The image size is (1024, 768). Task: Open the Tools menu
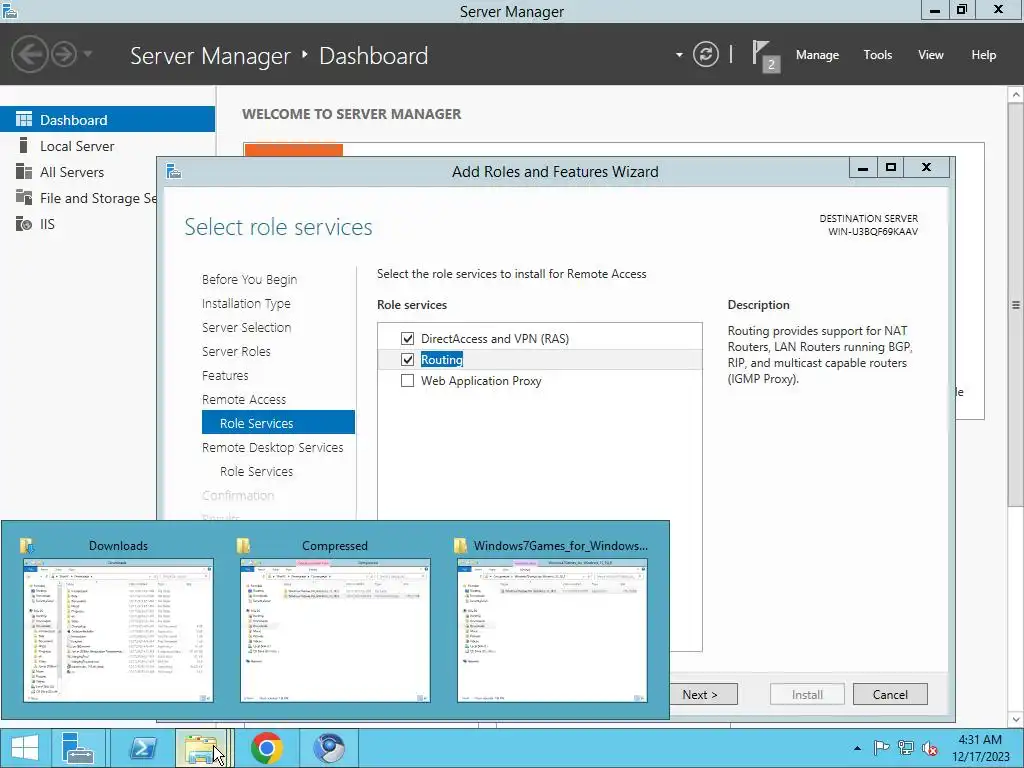(x=878, y=55)
